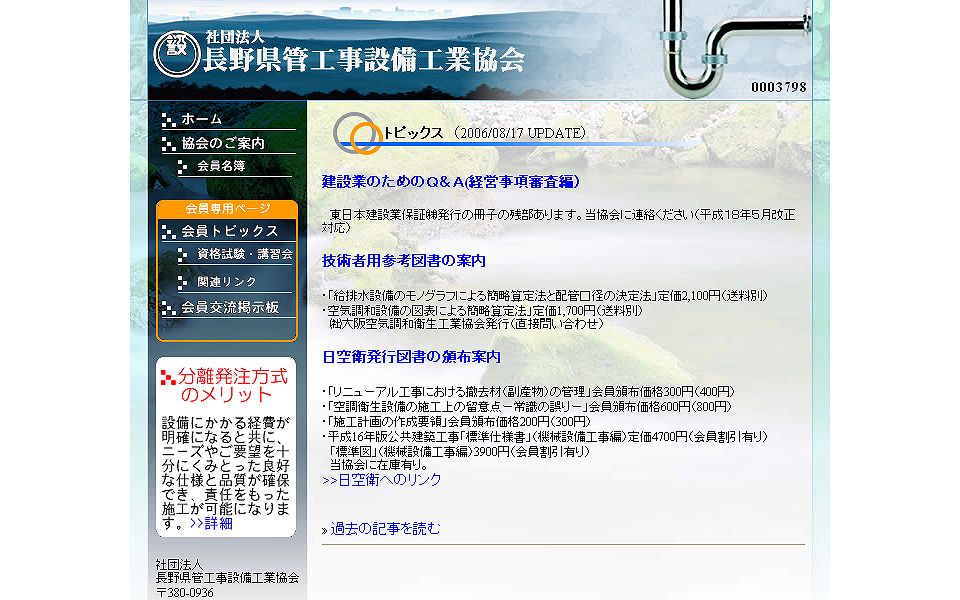Click checkered bullet icon beside 会員交流掲示板
The height and width of the screenshot is (600, 960).
[x=168, y=309]
